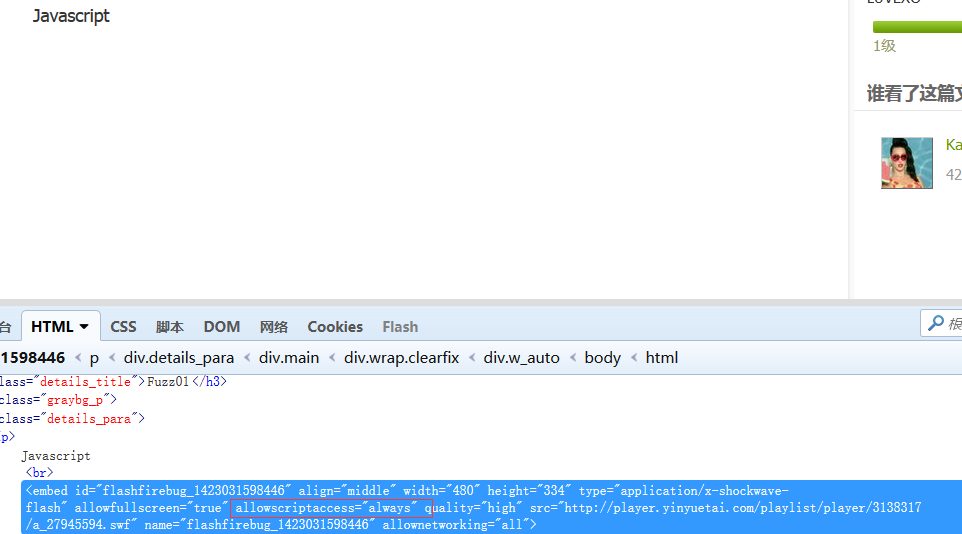Click the details_para class value in HTML tree
Screen dimensions: 962x534
(x=89, y=419)
